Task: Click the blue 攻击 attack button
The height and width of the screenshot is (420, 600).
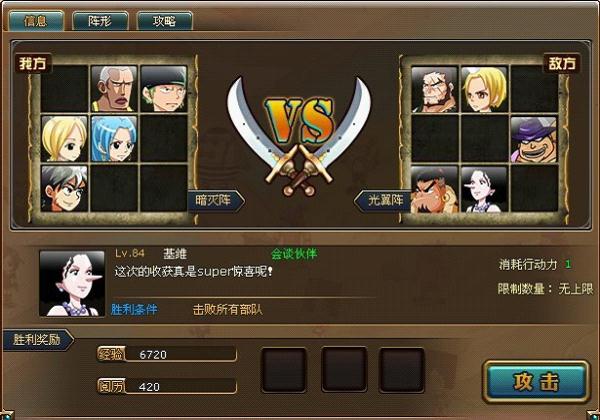Action: 536,381
